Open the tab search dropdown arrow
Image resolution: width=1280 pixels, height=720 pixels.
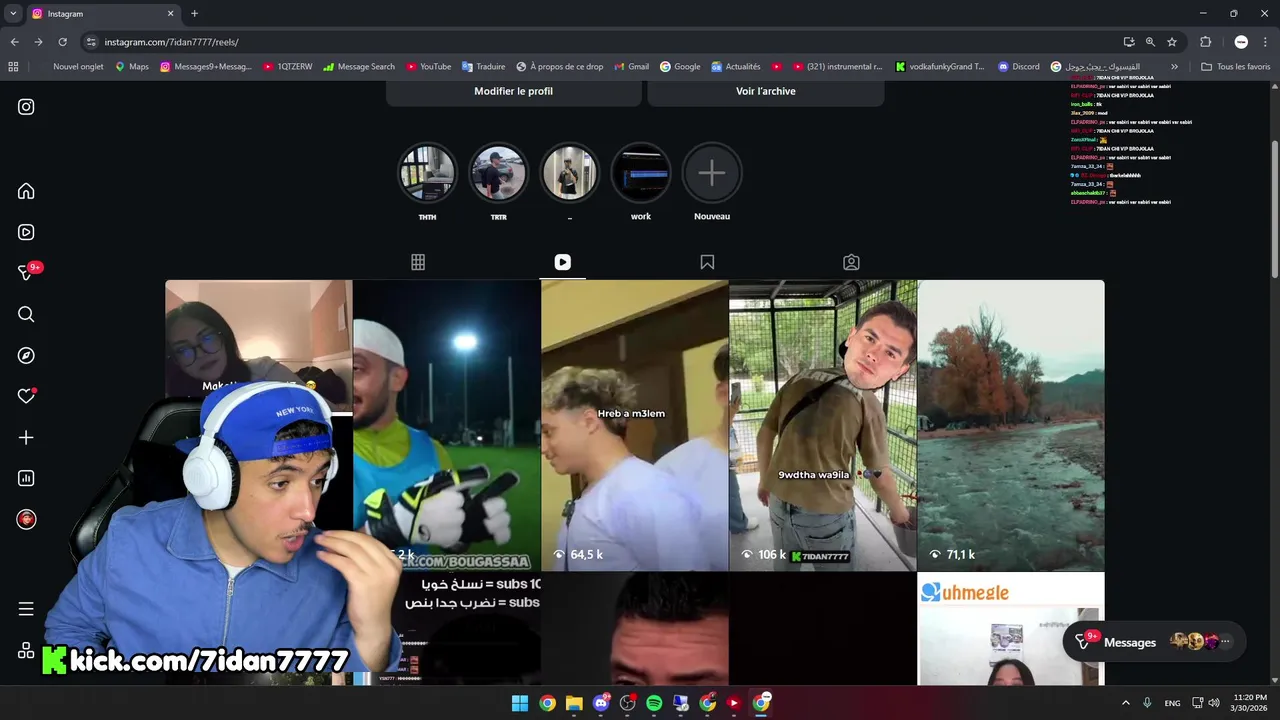[x=13, y=14]
